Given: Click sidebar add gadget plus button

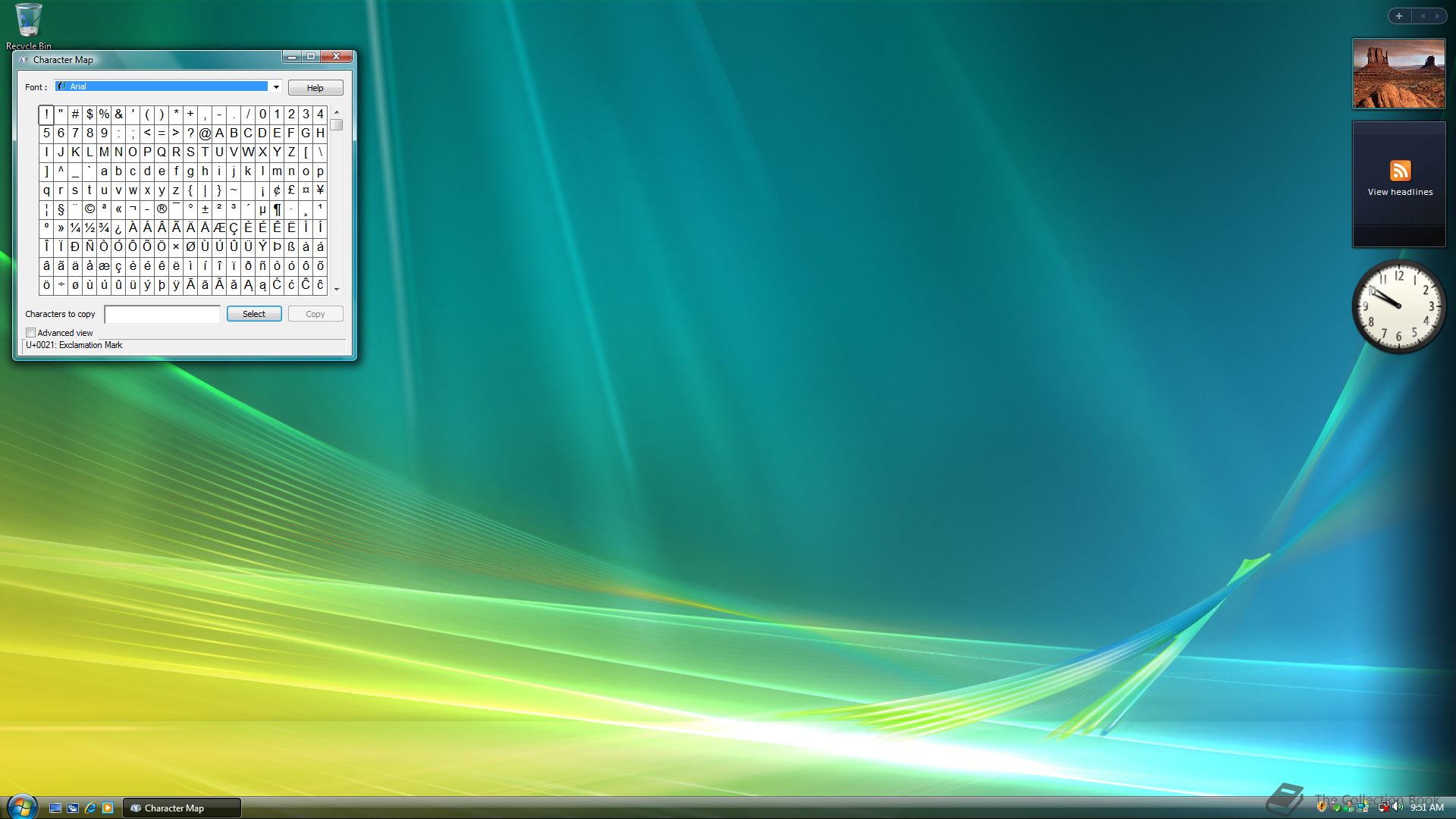Looking at the screenshot, I should 1399,16.
